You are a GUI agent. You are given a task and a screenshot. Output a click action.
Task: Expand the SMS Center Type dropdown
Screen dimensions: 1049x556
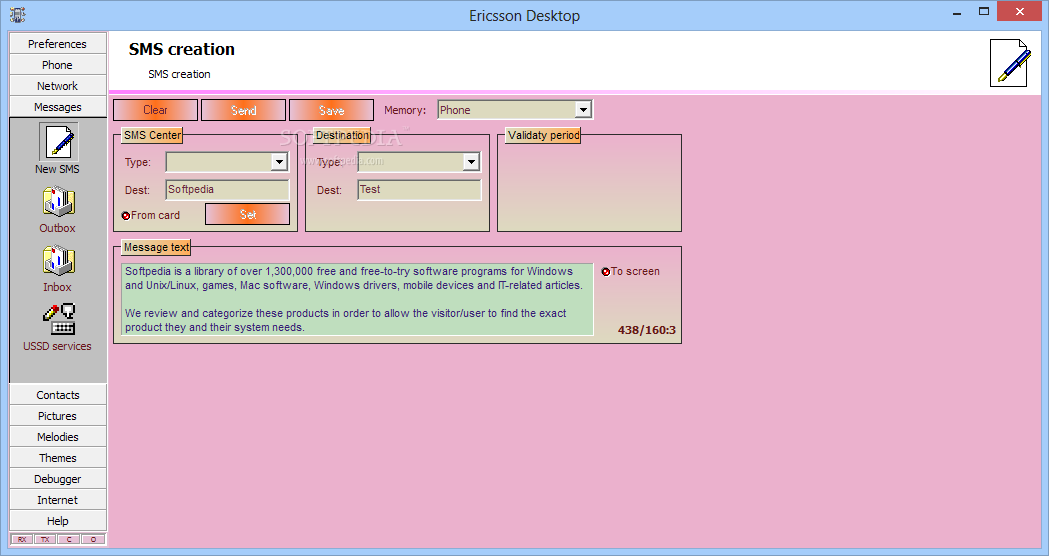(279, 161)
